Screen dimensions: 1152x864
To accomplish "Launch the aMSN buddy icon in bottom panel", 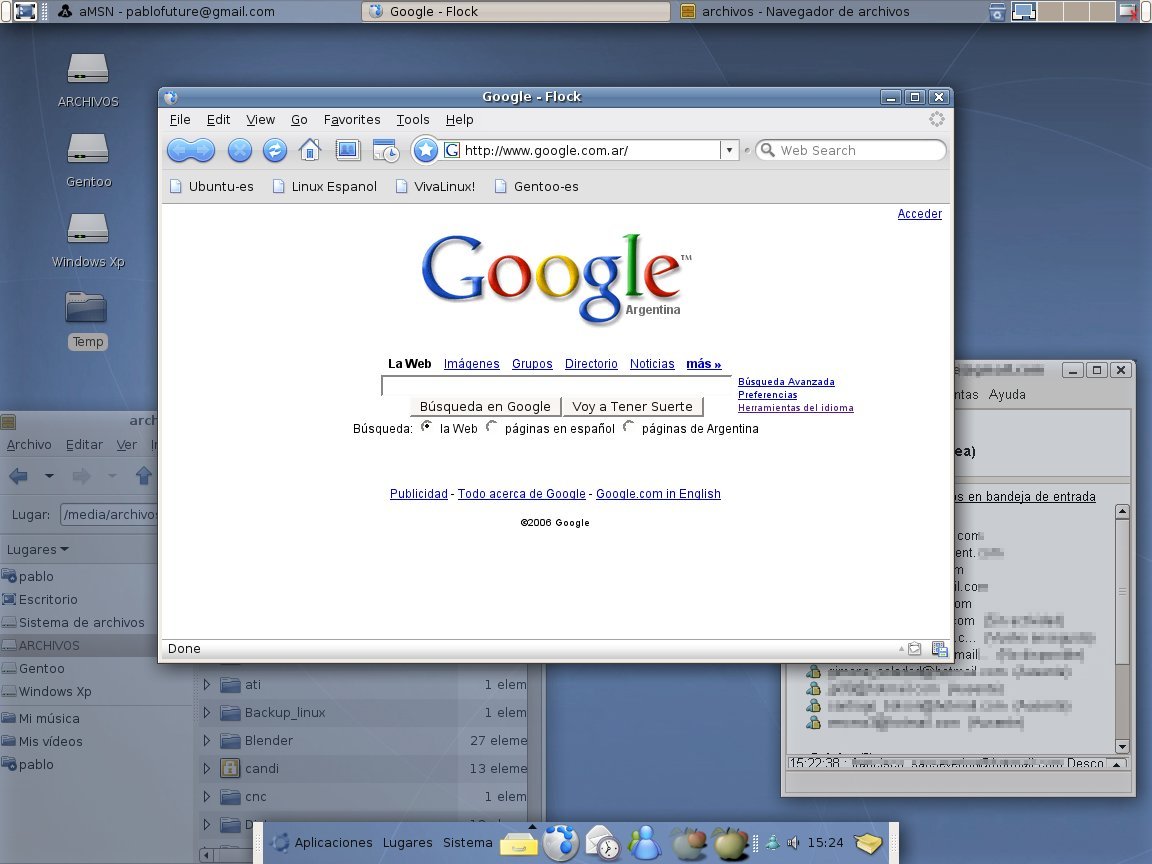I will pos(645,843).
